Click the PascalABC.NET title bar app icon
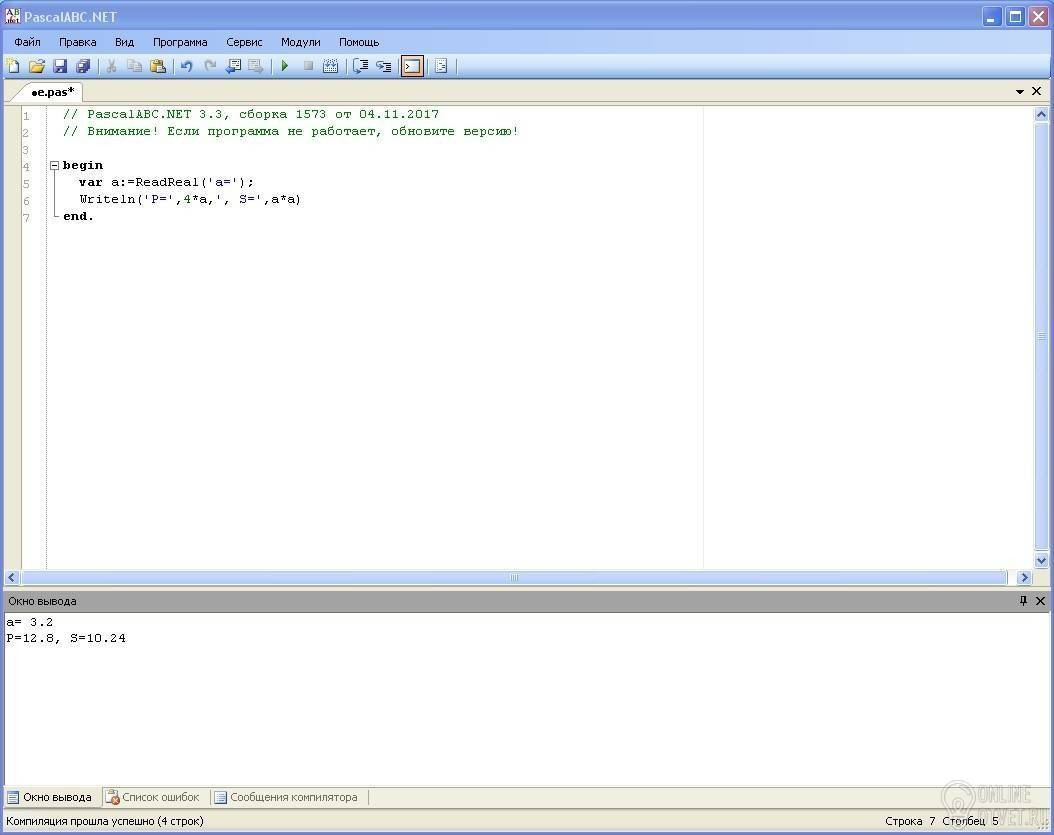 click(x=13, y=16)
